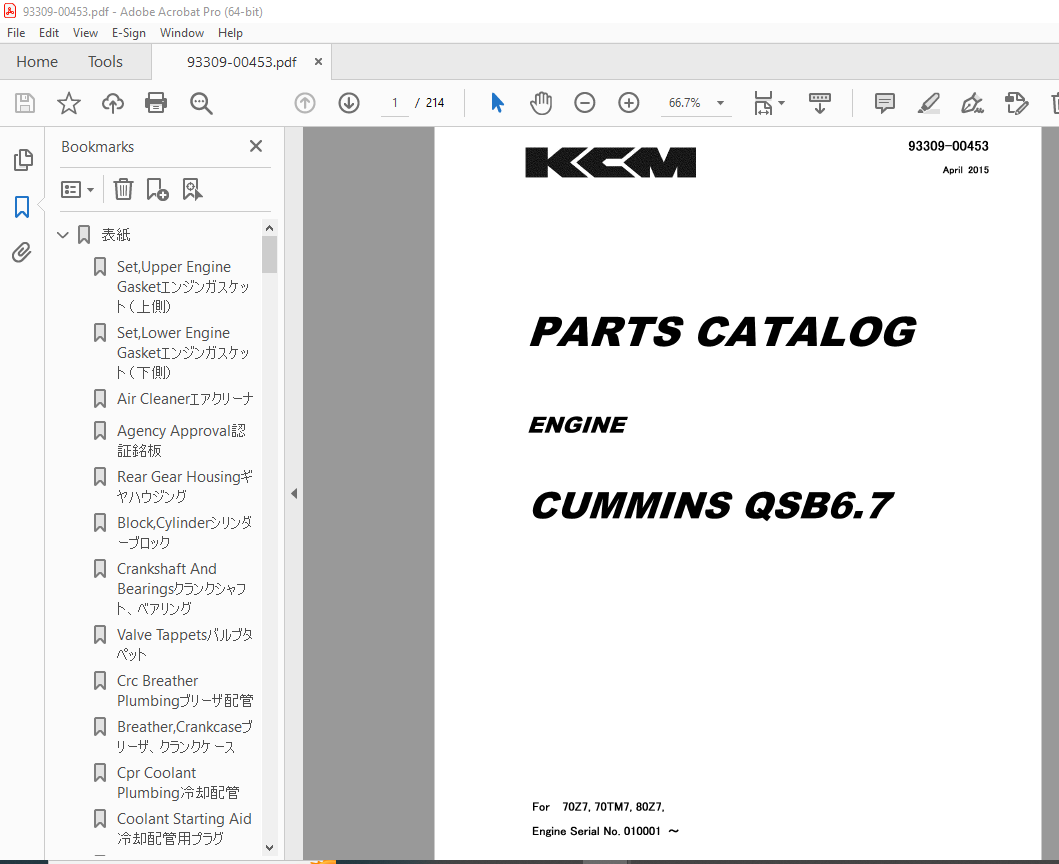Open the attachments paperclip panel

coord(22,253)
